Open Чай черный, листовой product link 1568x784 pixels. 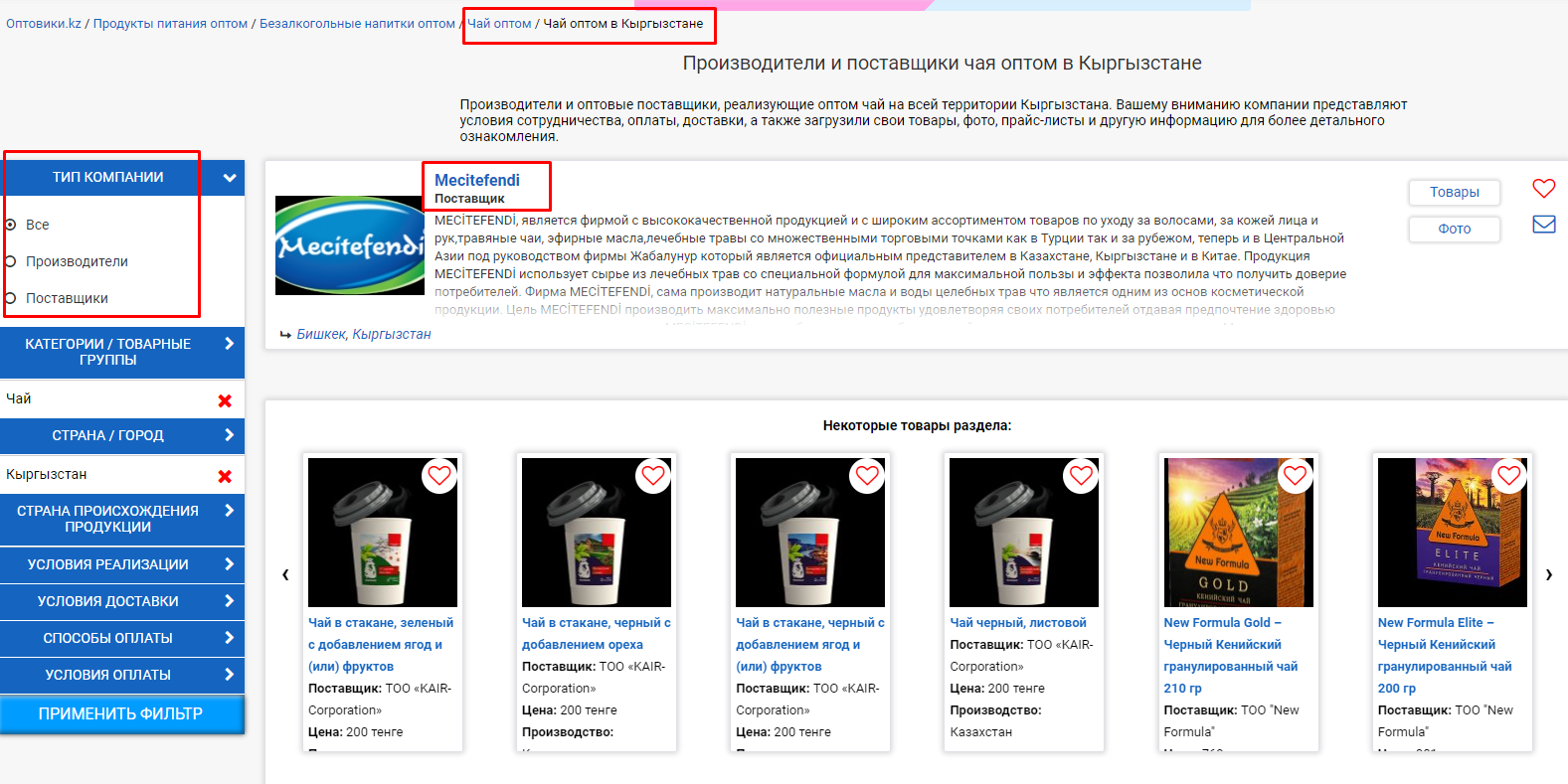[1018, 623]
